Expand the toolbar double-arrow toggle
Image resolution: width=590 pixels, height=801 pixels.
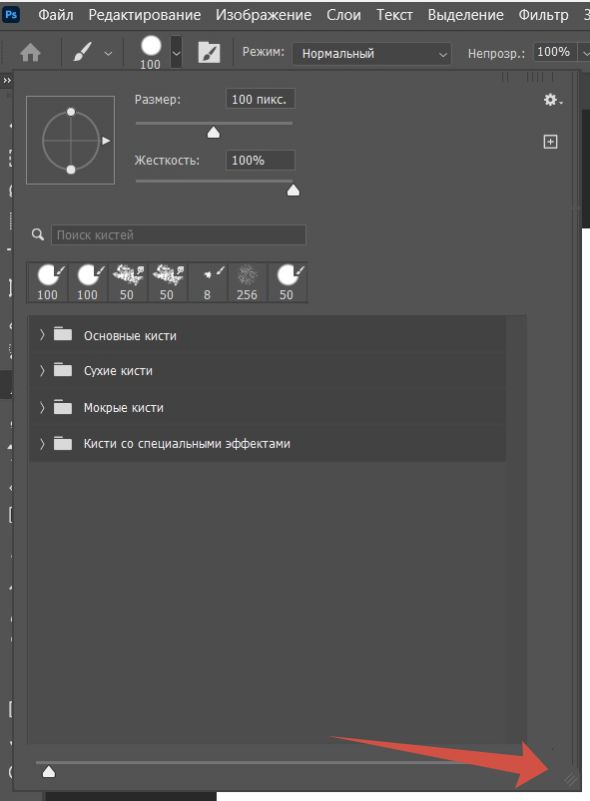[x=7, y=81]
